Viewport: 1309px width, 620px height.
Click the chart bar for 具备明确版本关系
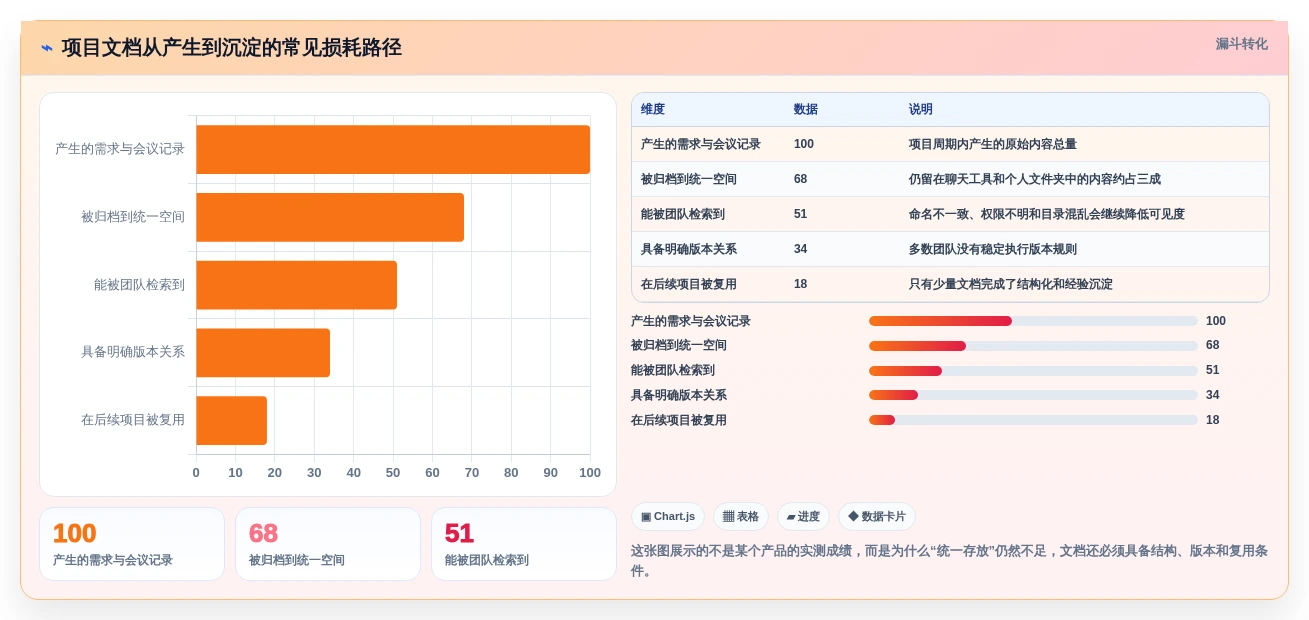click(263, 352)
